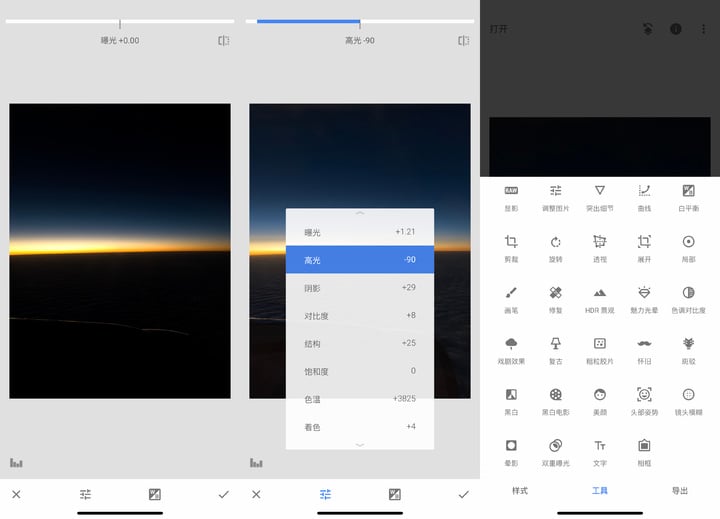Collapse adjustment list with the top chevron
The height and width of the screenshot is (519, 720).
tap(360, 213)
